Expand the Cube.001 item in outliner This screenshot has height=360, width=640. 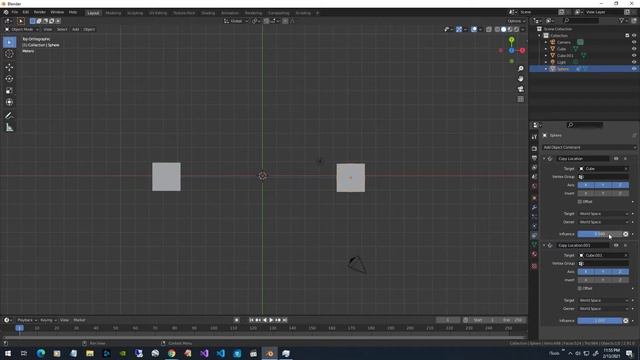pos(546,56)
